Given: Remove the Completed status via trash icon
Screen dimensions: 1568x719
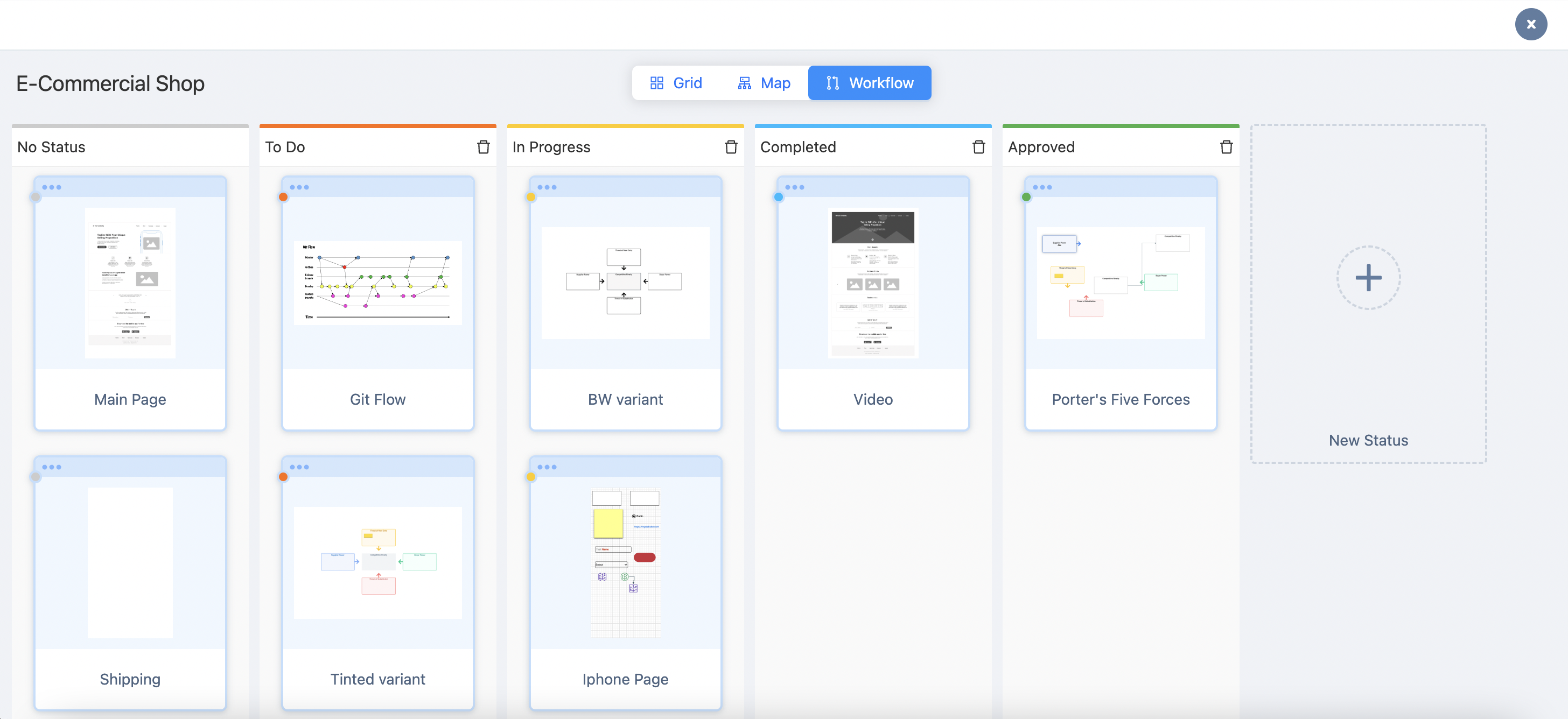Looking at the screenshot, I should click(x=978, y=147).
